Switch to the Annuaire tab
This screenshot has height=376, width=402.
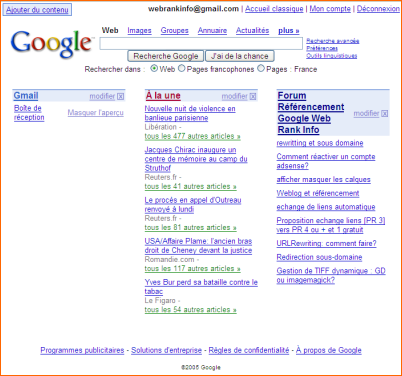pos(212,31)
